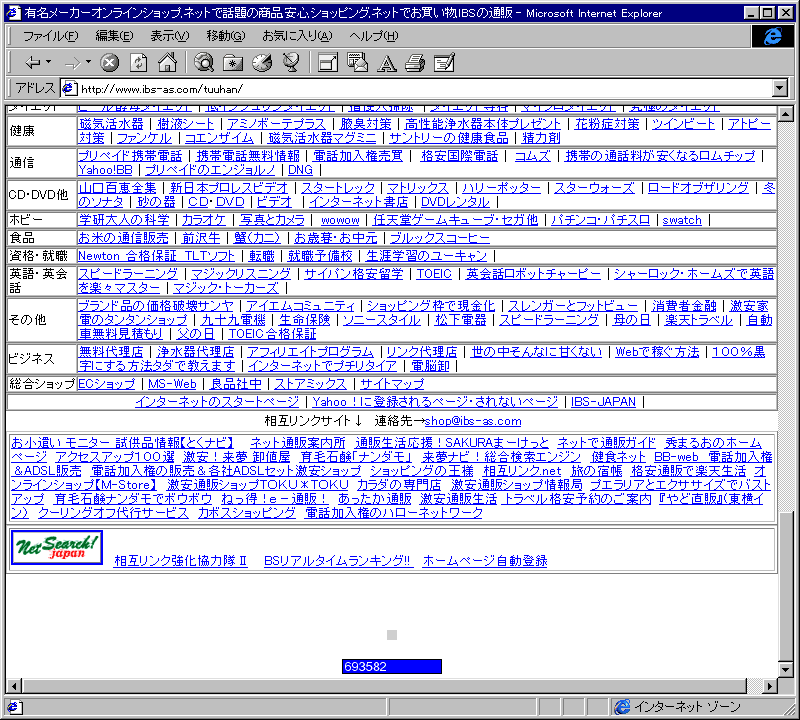Click the page icon in the address bar
Image resolution: width=800 pixels, height=720 pixels.
point(69,89)
